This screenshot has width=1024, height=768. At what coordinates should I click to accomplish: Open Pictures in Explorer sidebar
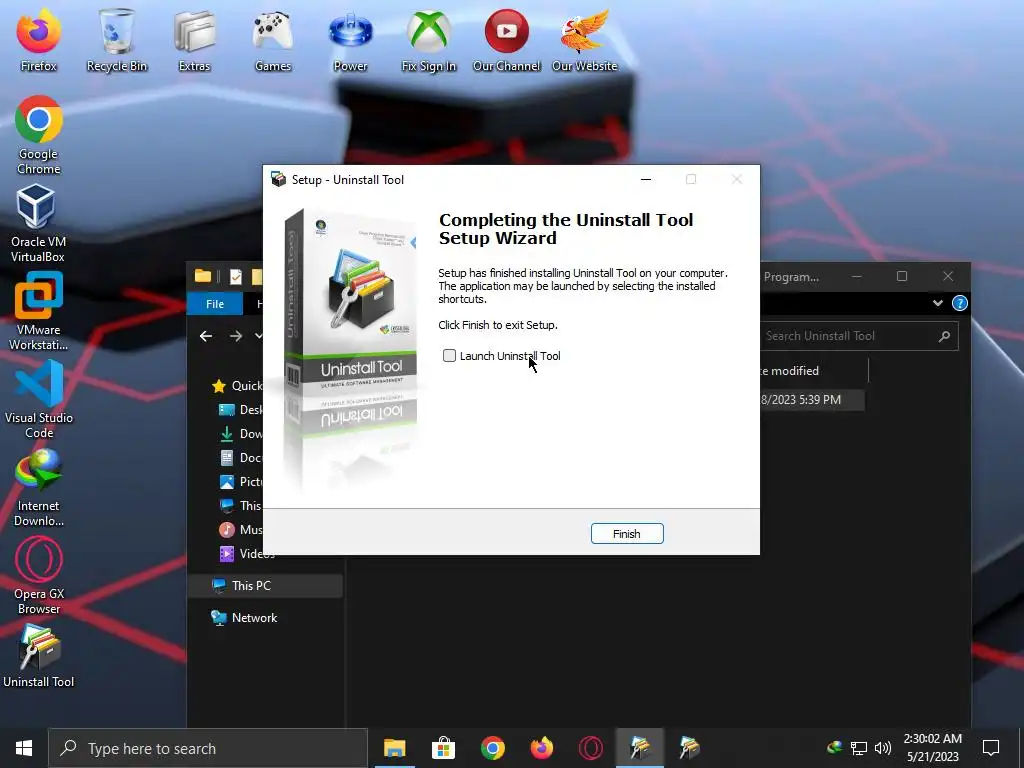tap(240, 482)
